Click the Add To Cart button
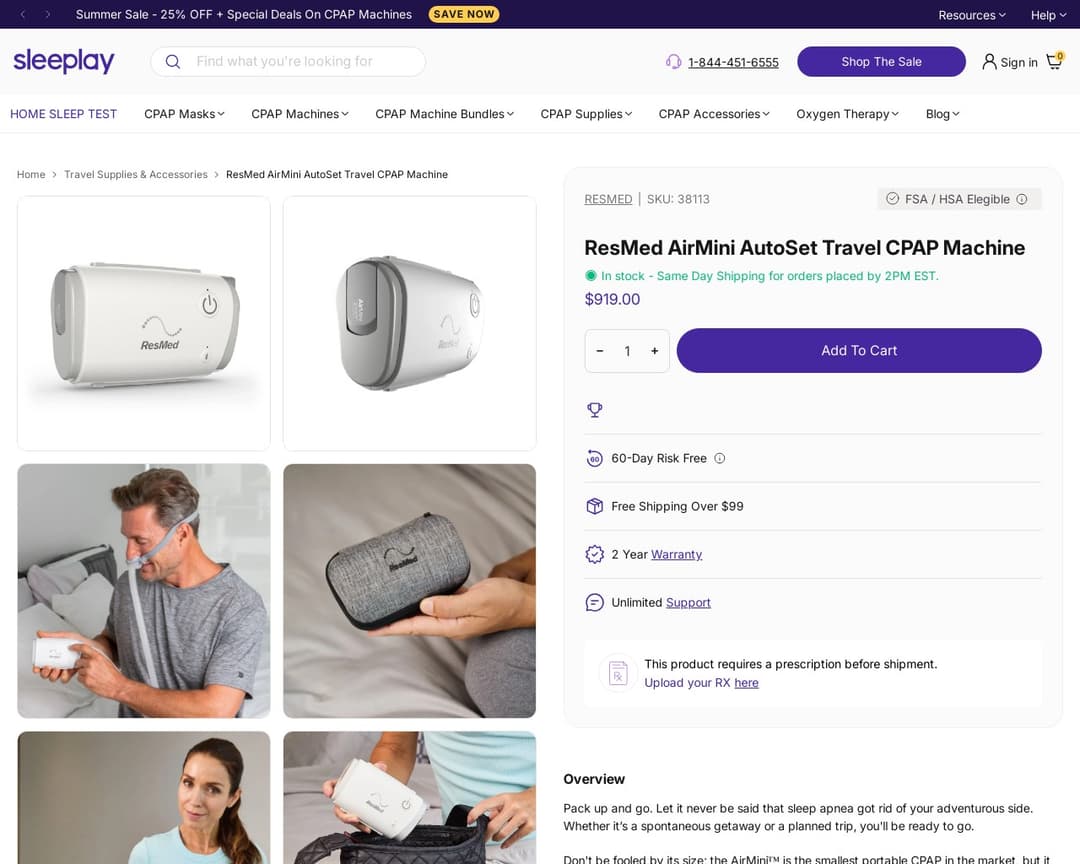1080x864 pixels. pos(858,350)
